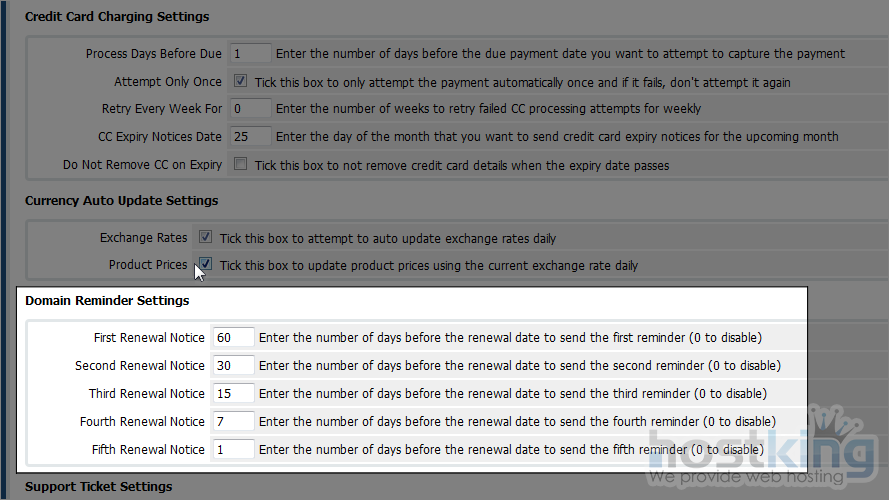Select the CC Expiry Notices Date input
The image size is (889, 500).
point(249,136)
